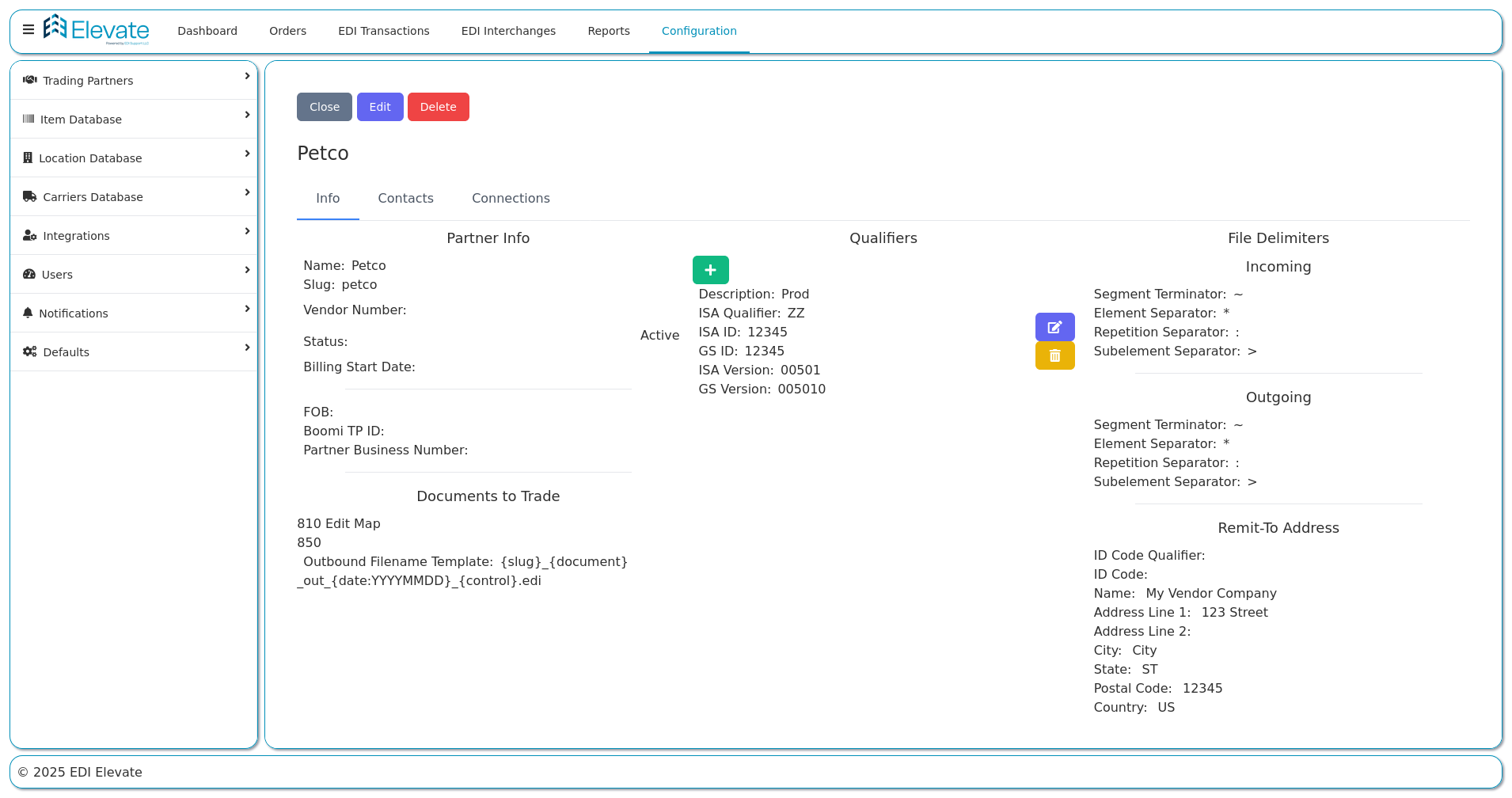Image resolution: width=1512 pixels, height=798 pixels.
Task: Expand the Item Database chevron
Action: [247, 115]
